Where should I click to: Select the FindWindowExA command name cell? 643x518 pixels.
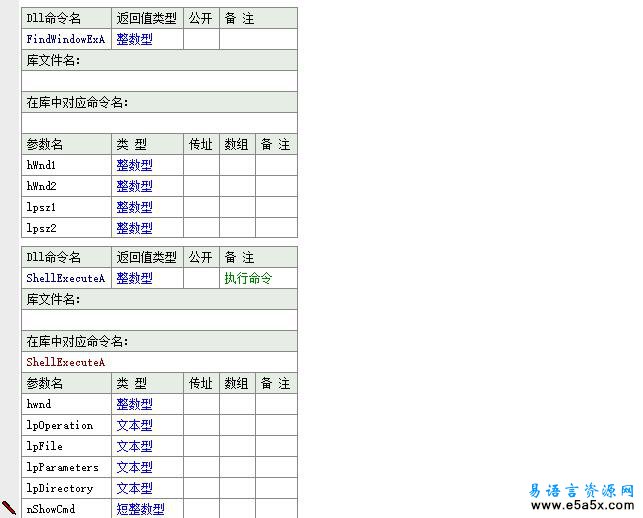pyautogui.click(x=66, y=39)
